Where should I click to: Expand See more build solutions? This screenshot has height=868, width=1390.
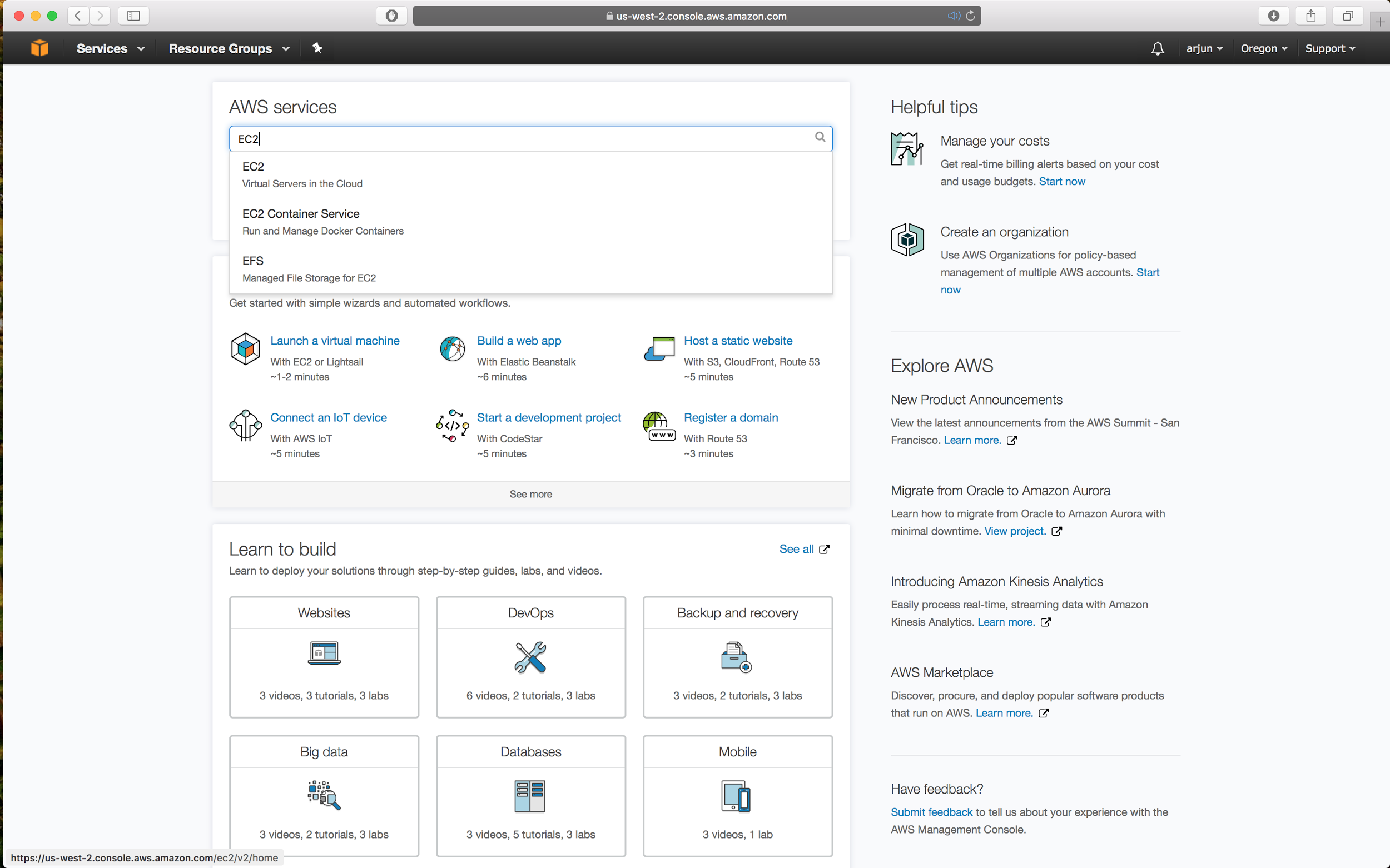(531, 493)
